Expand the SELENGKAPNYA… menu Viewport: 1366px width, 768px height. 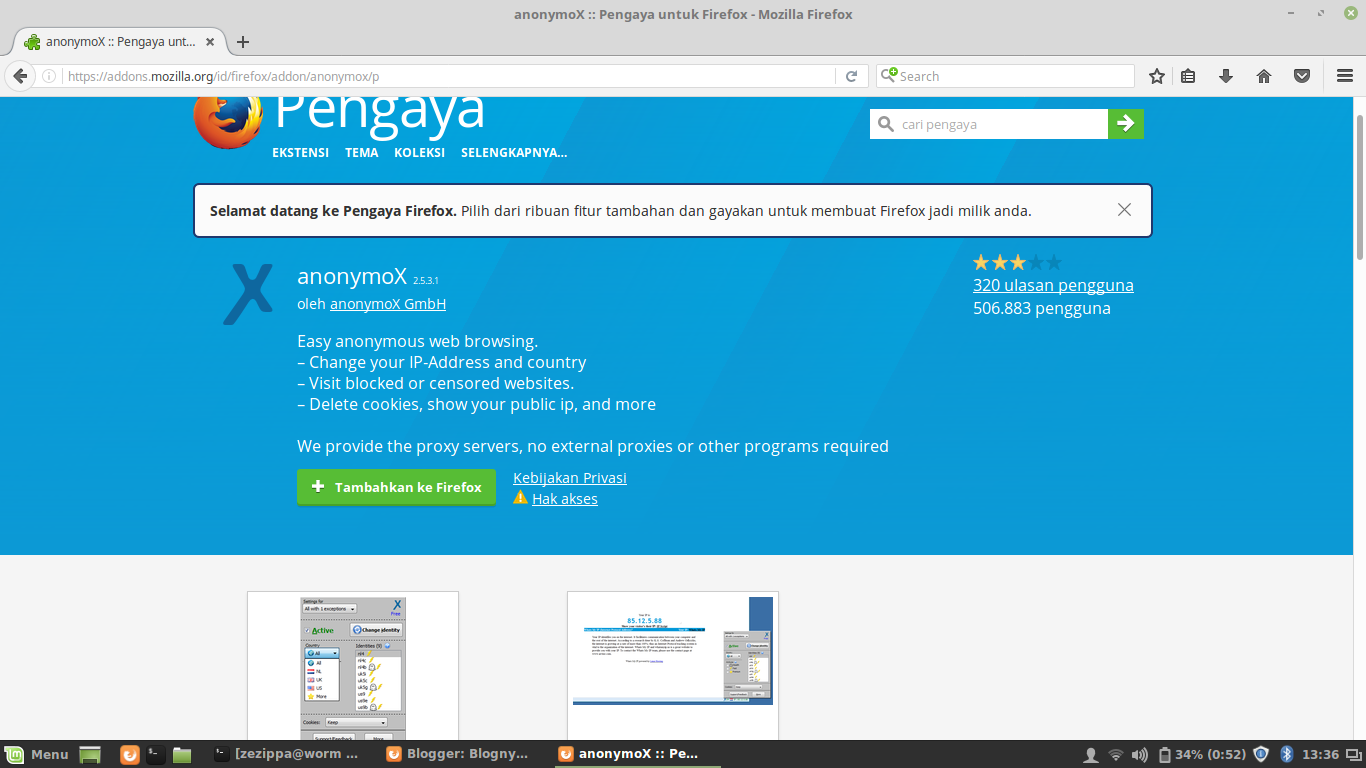point(514,153)
